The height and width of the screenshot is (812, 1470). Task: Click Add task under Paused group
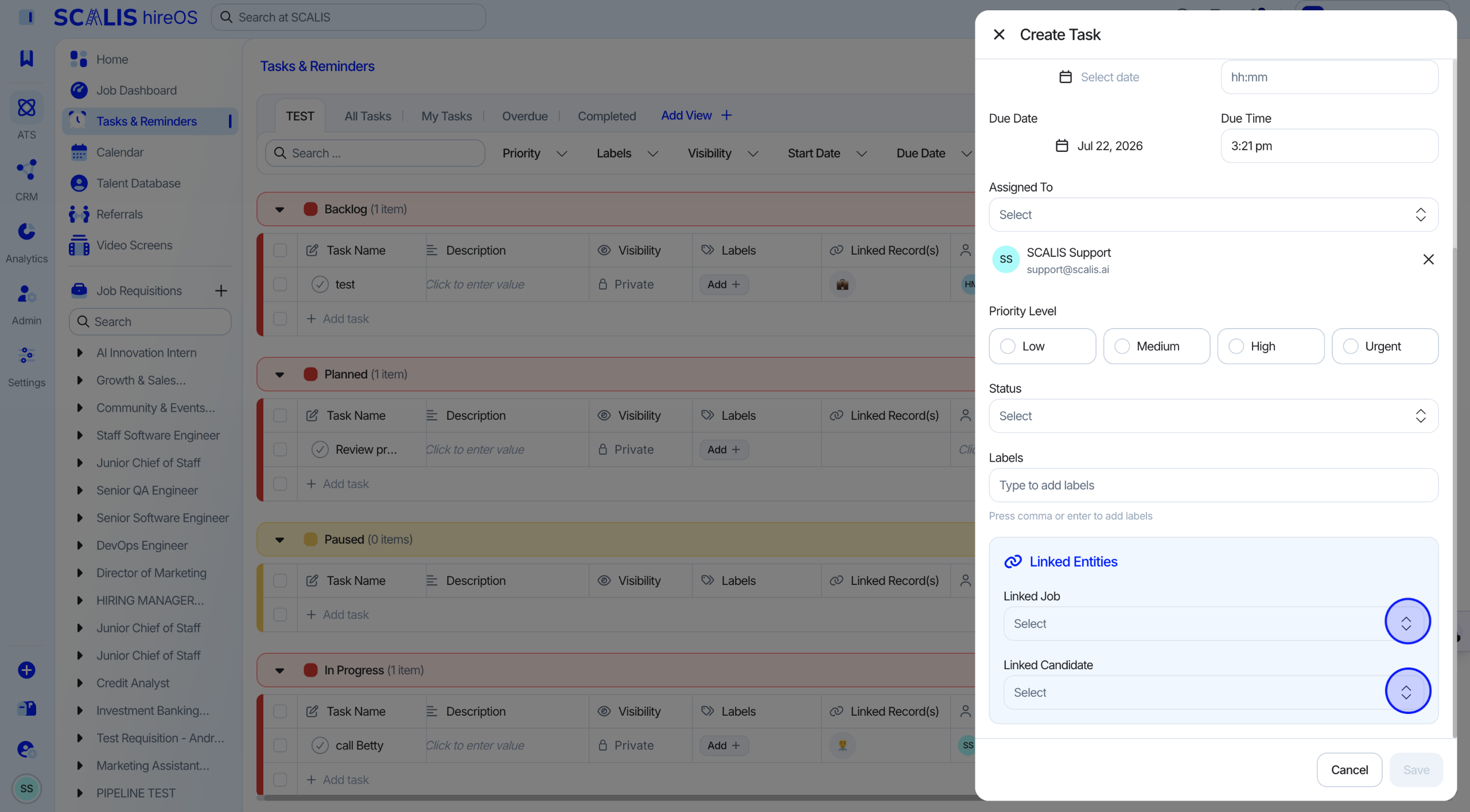337,614
